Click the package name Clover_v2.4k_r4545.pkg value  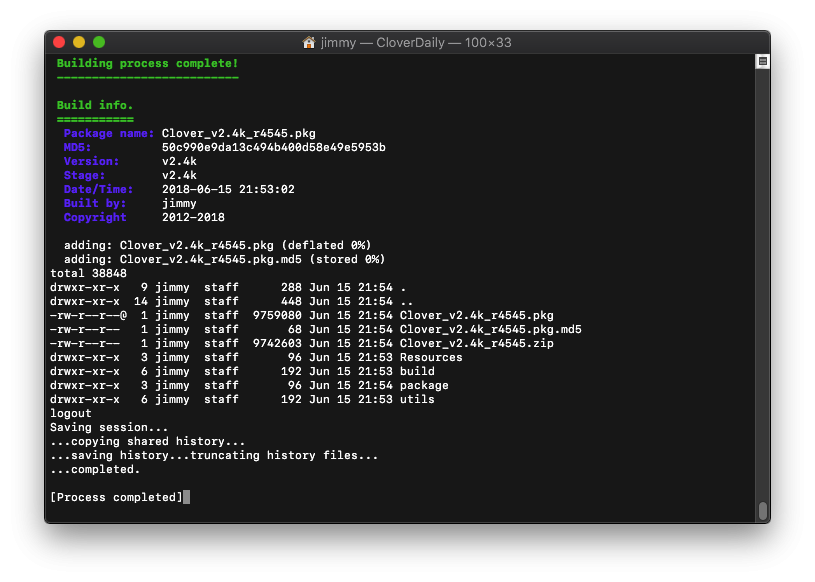click(239, 134)
